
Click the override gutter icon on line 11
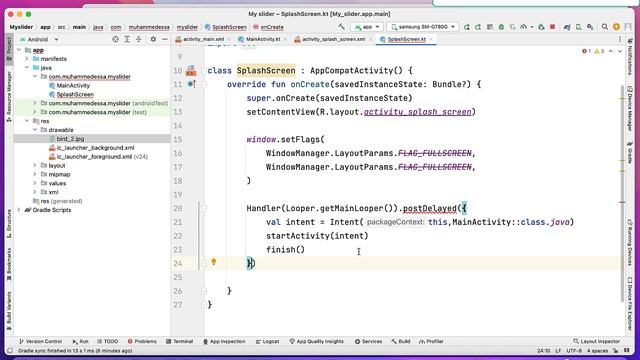[191, 84]
